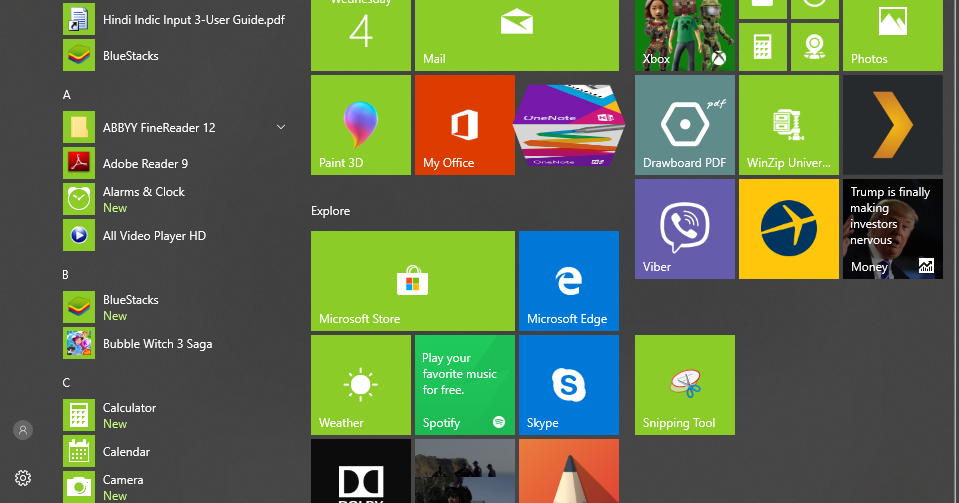Screen dimensions: 959x503
Task: Open Hindi Indic Input 3-User Guide.pdf
Action: tap(176, 20)
